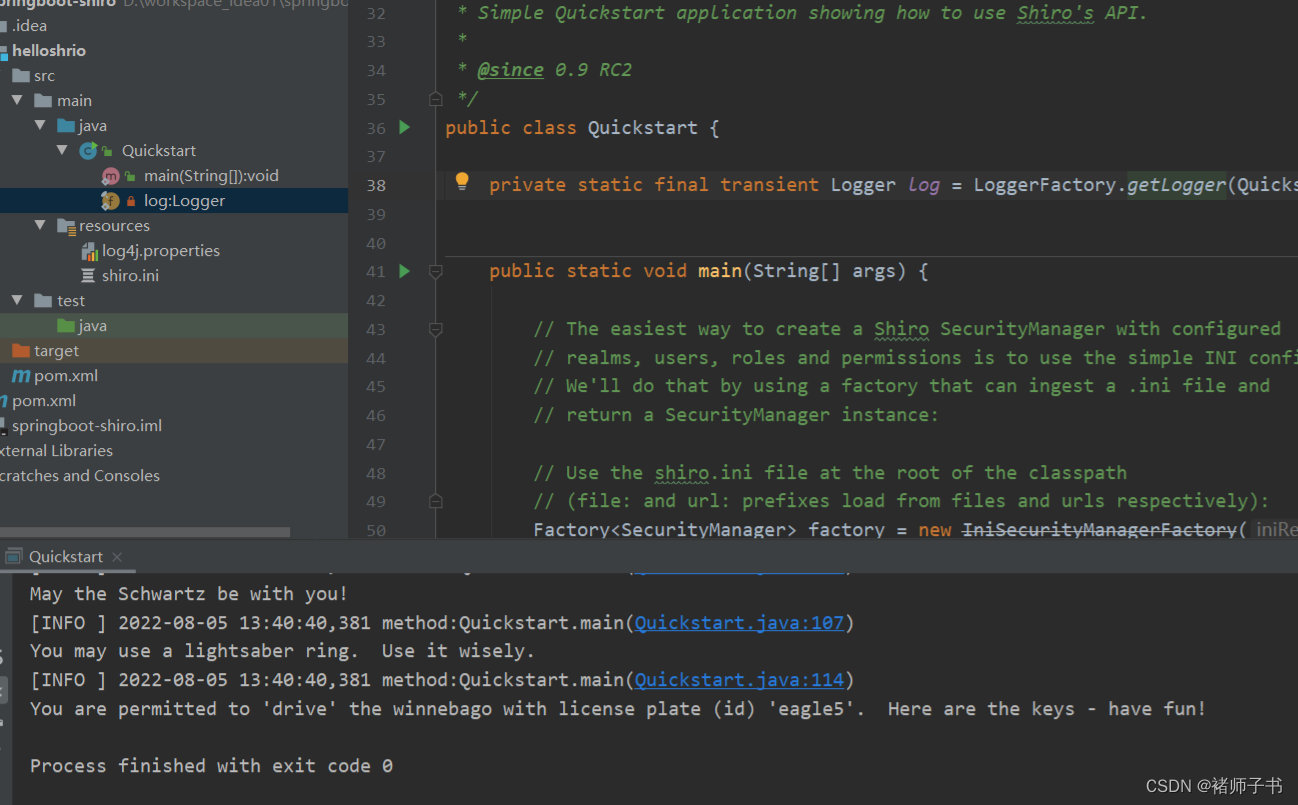Viewport: 1298px width, 805px height.
Task: Click the 'May the Schwartz be with you!' console line
Action: pyautogui.click(x=189, y=594)
